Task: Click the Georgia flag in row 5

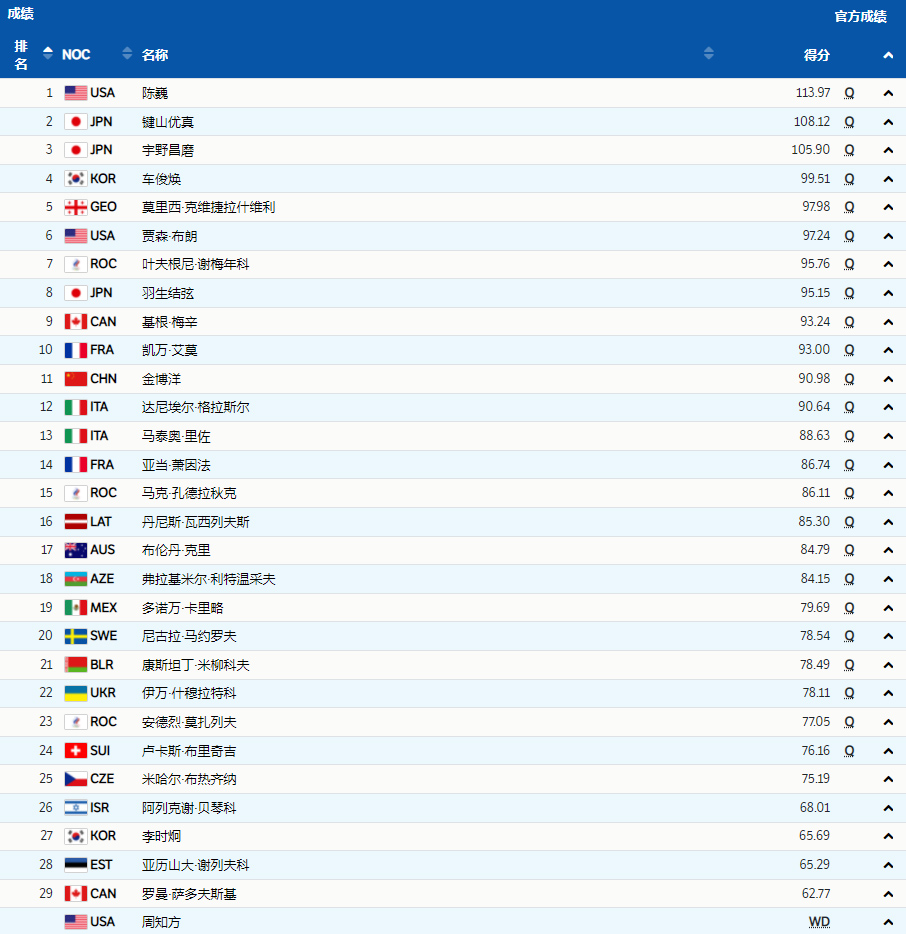Action: (x=76, y=207)
